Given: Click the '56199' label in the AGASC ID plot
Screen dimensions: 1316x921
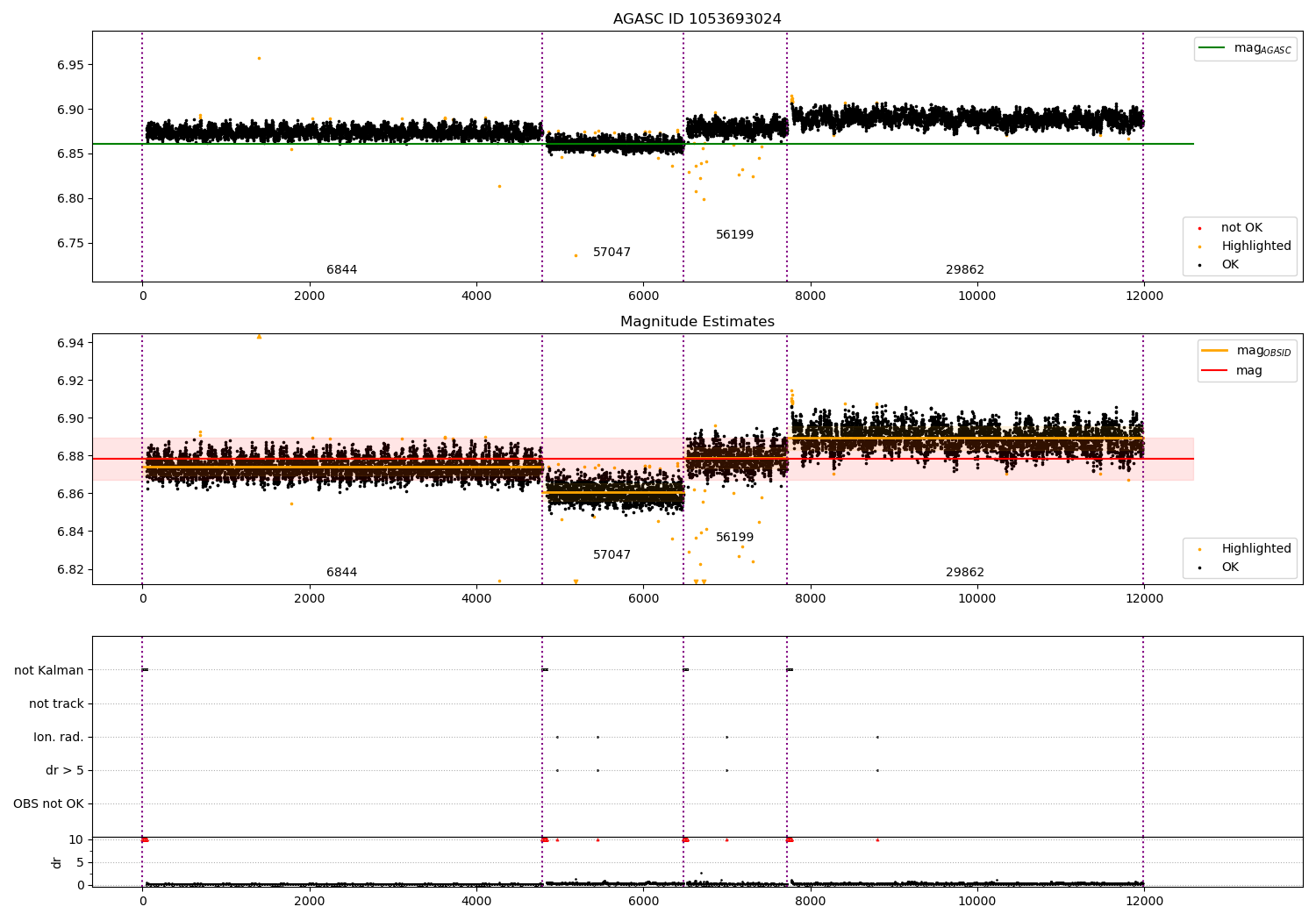Looking at the screenshot, I should tap(734, 235).
